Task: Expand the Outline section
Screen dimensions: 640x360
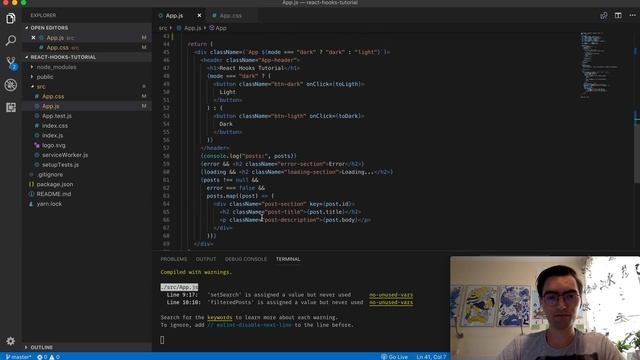Action: [x=41, y=347]
